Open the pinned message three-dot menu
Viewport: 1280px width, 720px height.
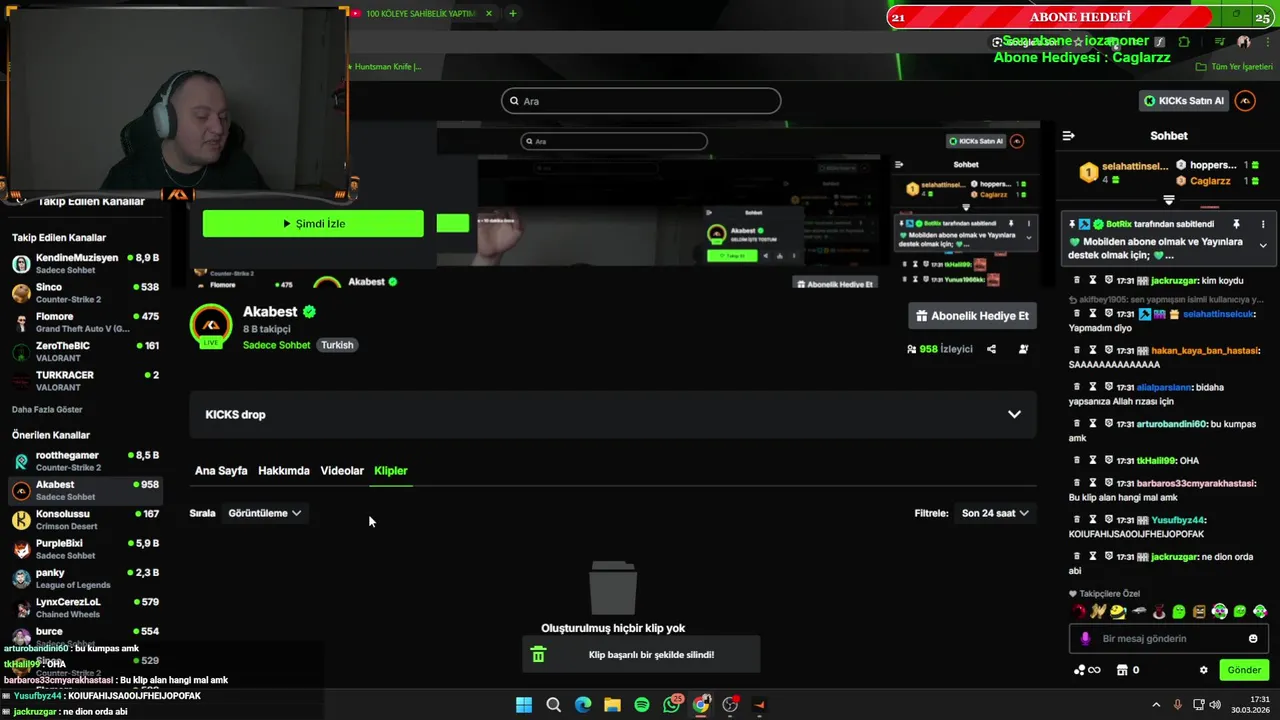tap(1263, 224)
